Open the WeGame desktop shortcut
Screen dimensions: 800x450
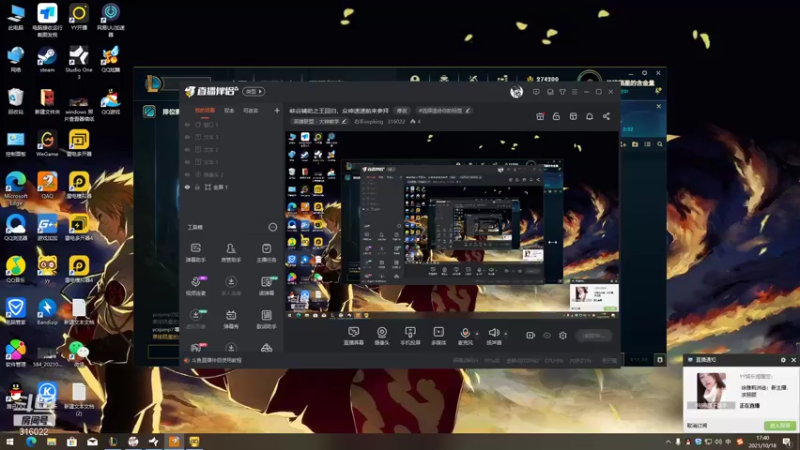(47, 143)
